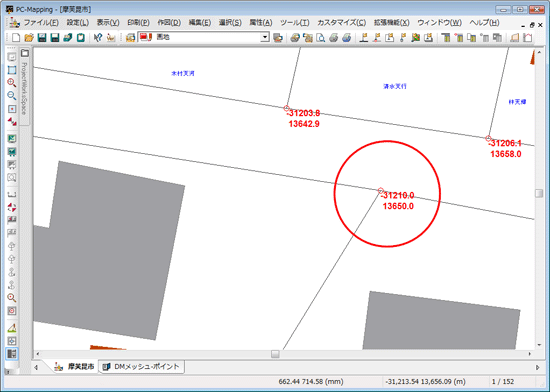Select the zoom in magnifier tool
550x392 pixels.
(12, 83)
